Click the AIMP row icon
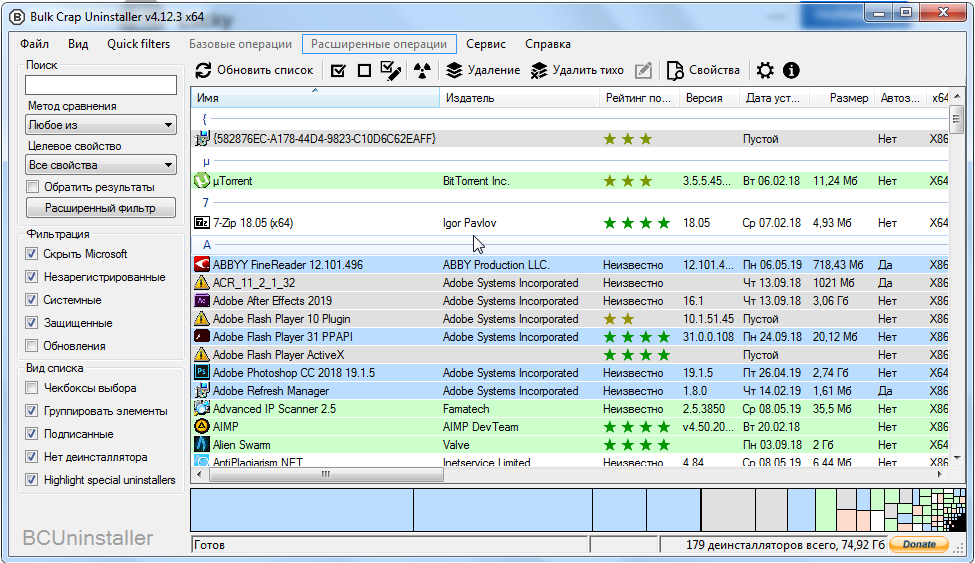This screenshot has height=563, width=975. [x=201, y=426]
